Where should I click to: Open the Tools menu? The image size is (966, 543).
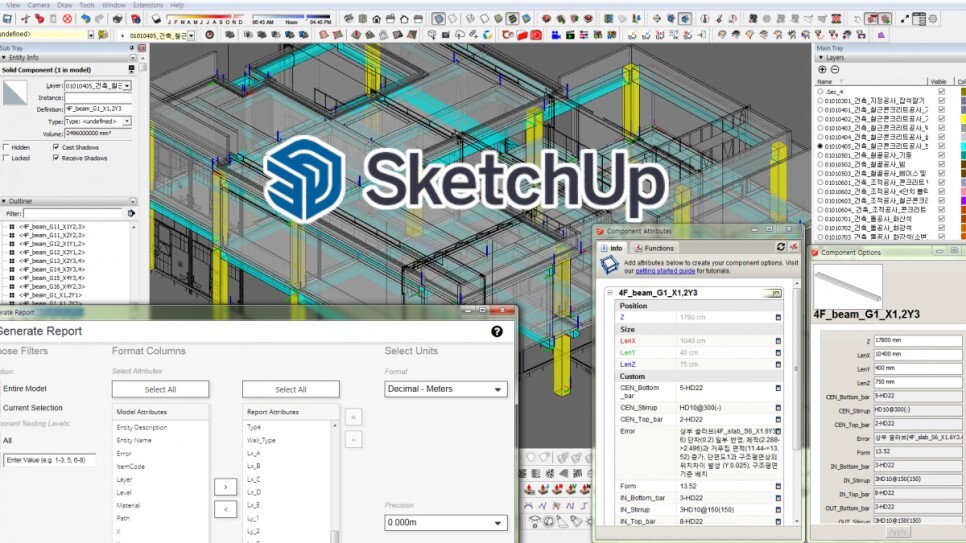click(x=87, y=5)
